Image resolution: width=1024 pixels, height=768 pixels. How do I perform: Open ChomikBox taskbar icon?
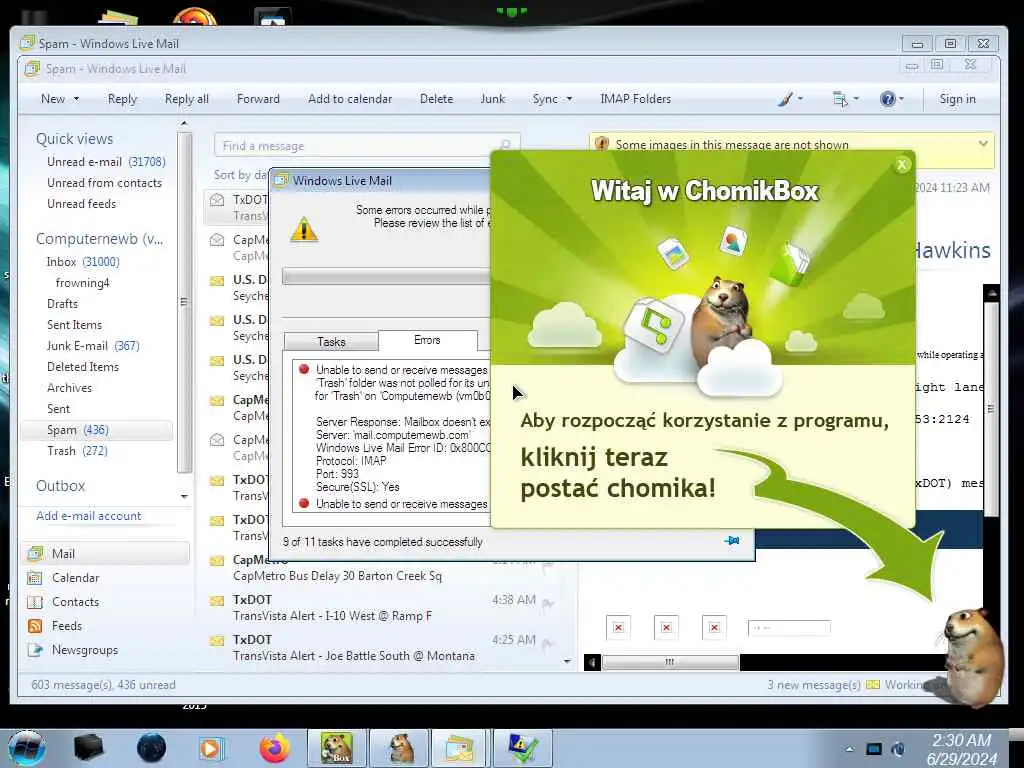(337, 748)
